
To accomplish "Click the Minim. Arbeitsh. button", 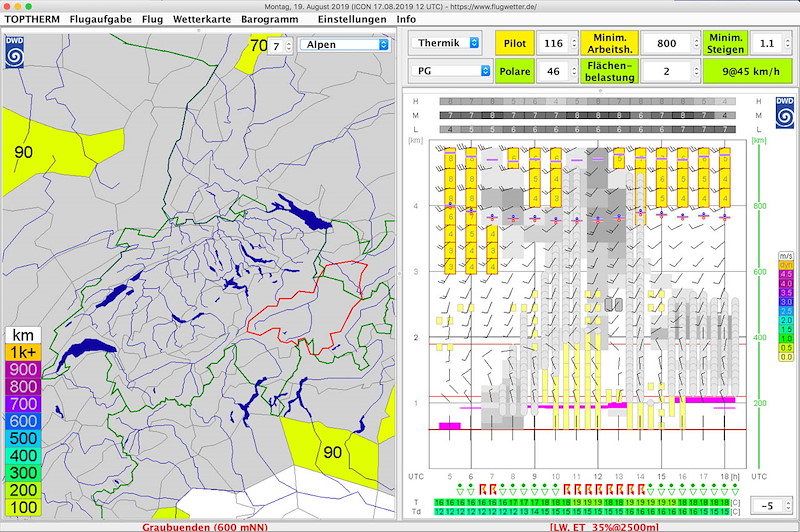I will coord(609,43).
